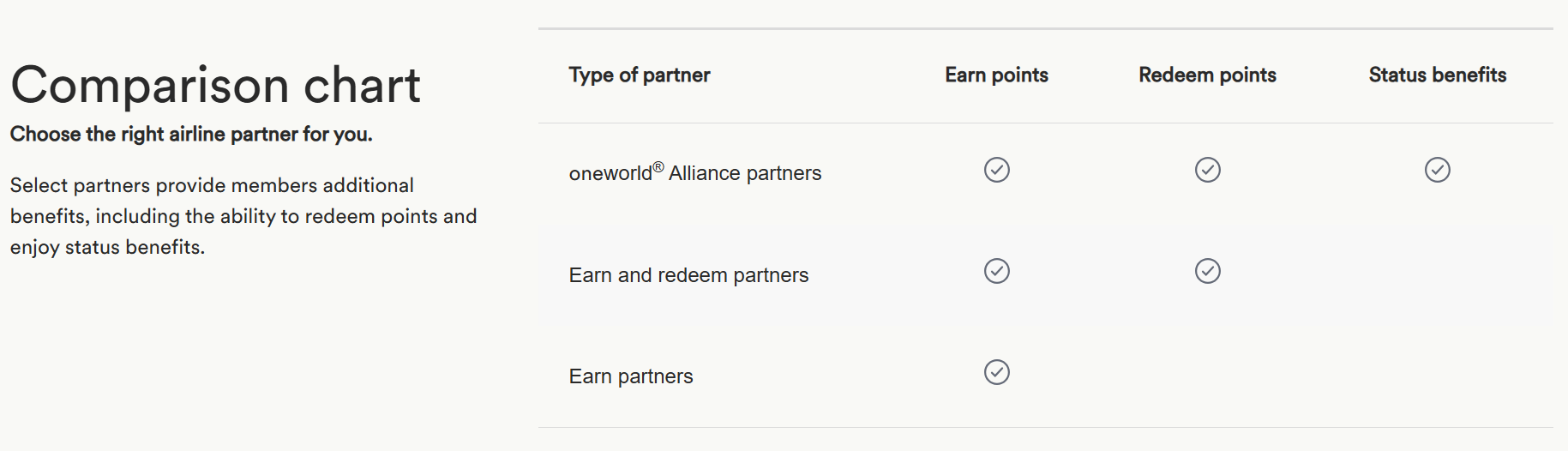Click the oneworld Alliance Status benefits checkmark
The height and width of the screenshot is (451, 1568).
(1437, 170)
